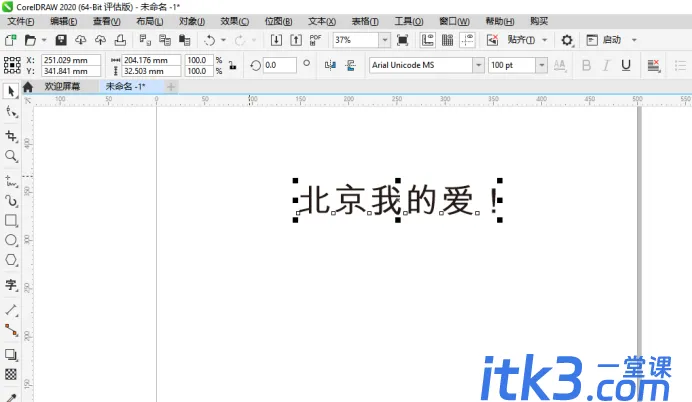Open the font size dropdown
Viewport: 692px width, 402px height.
(x=542, y=65)
